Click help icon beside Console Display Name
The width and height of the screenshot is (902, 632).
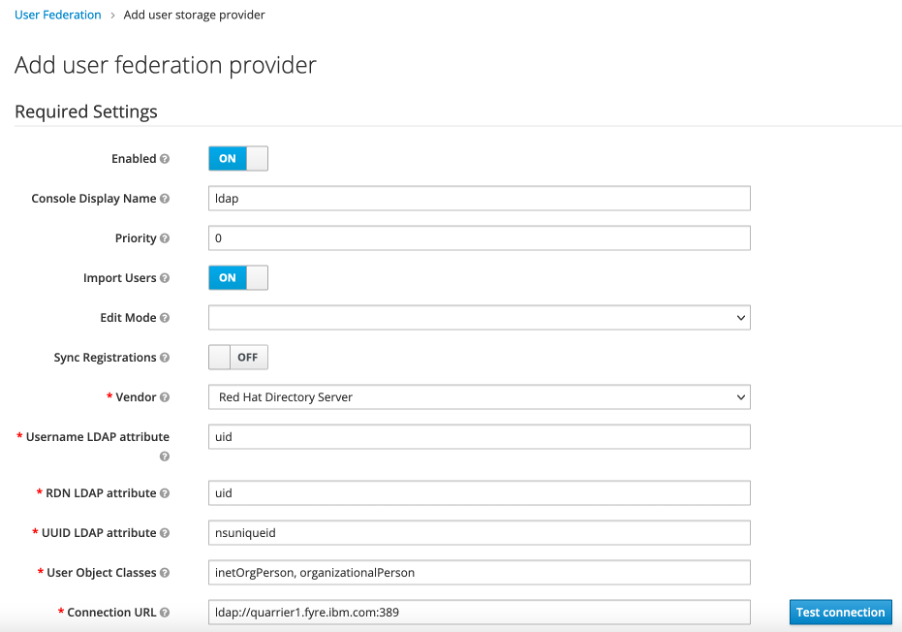click(x=165, y=198)
